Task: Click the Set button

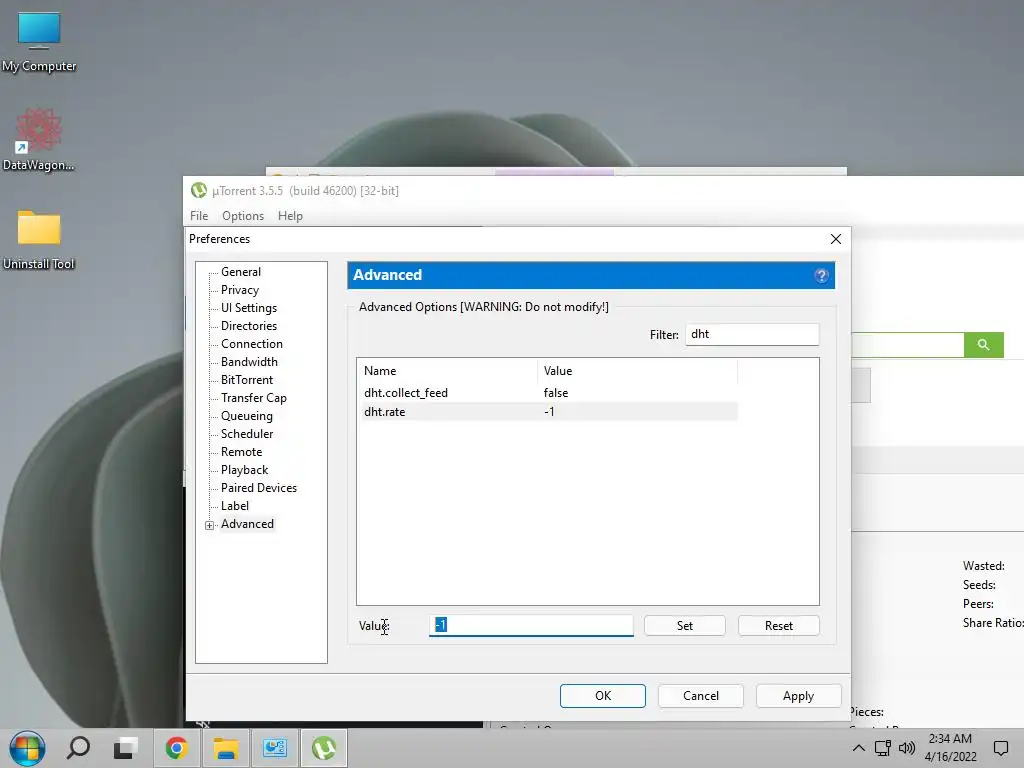Action: coord(684,626)
